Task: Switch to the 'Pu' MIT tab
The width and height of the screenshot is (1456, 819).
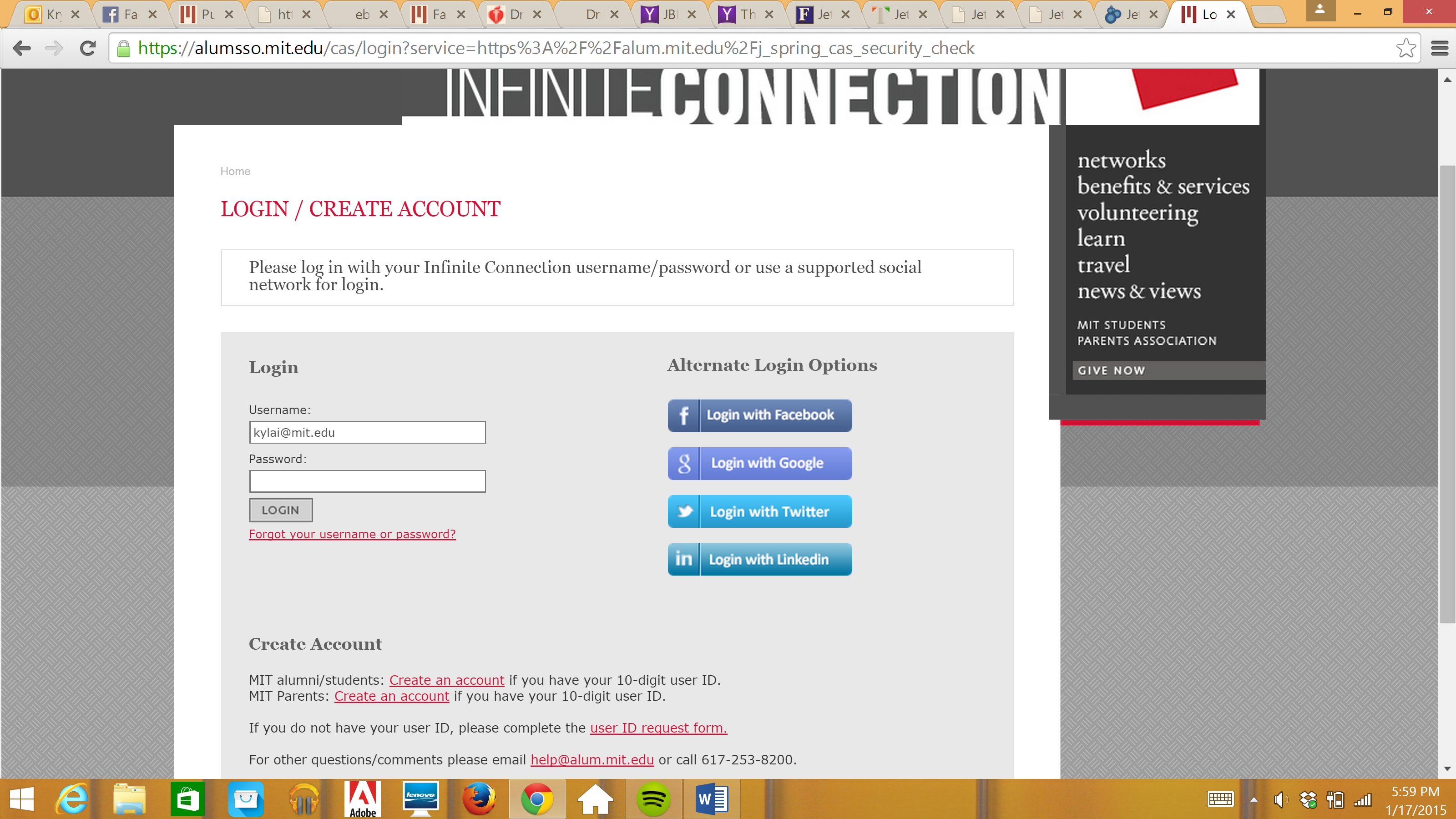Action: (207, 14)
